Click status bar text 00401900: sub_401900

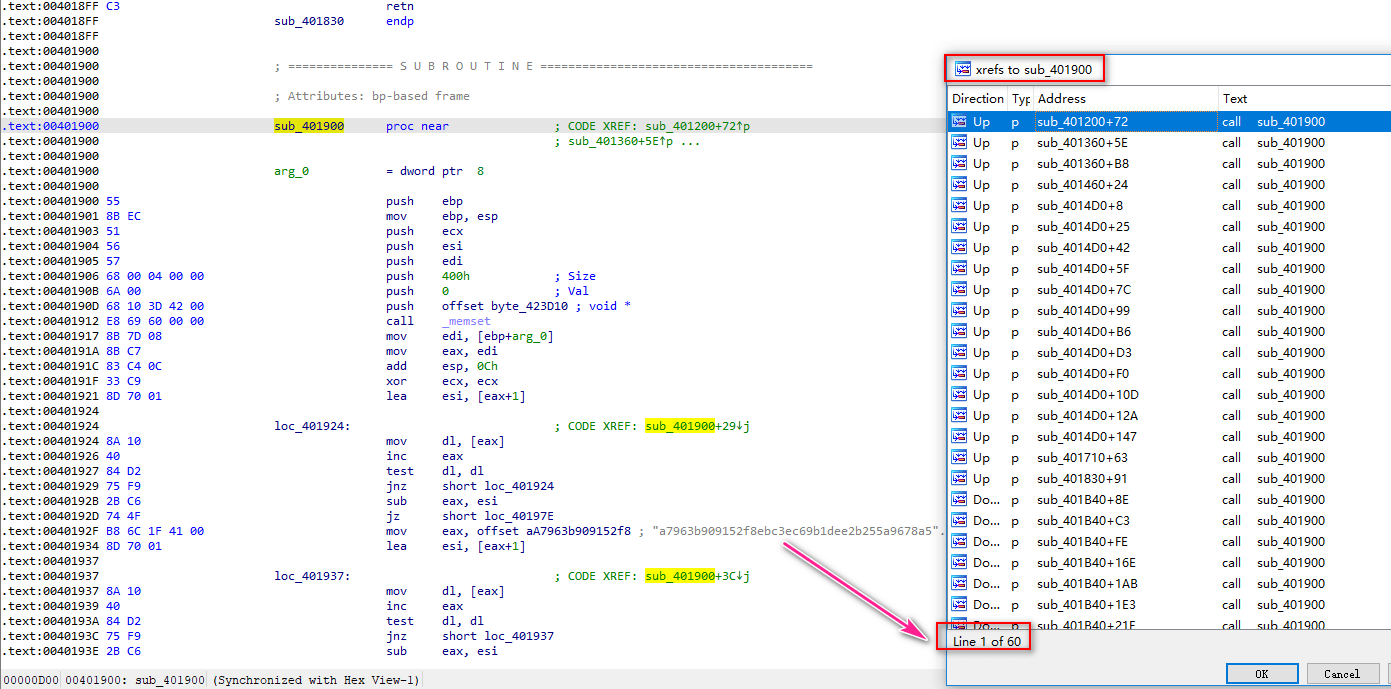pyautogui.click(x=134, y=680)
